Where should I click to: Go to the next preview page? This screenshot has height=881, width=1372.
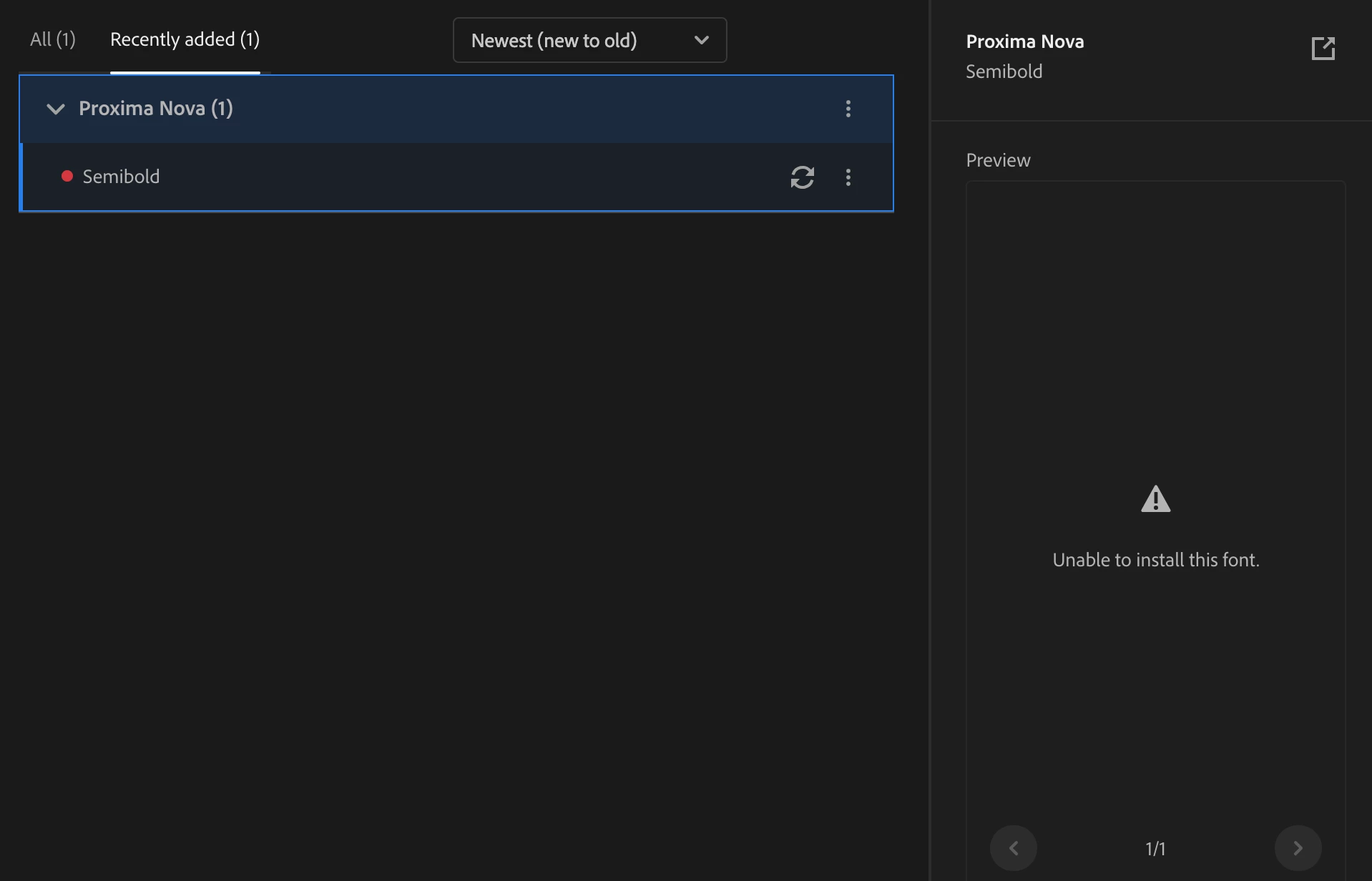pos(1298,848)
